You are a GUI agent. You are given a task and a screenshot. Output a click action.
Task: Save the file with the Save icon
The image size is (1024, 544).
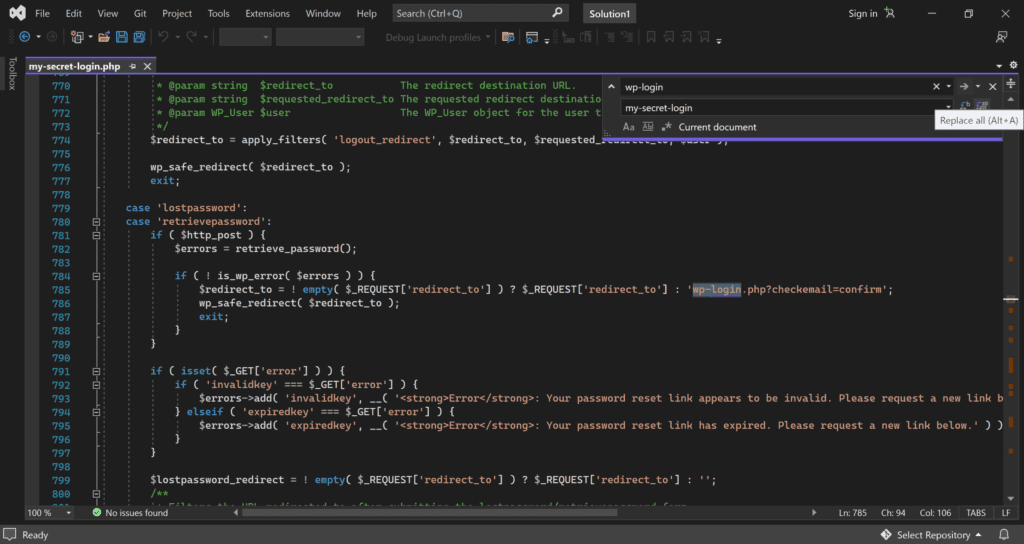121,37
